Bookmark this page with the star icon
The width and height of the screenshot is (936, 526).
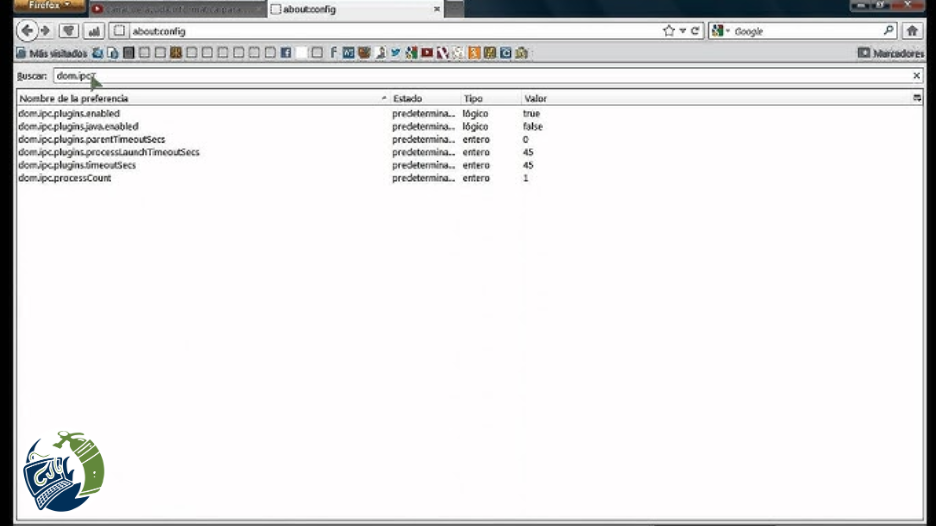(669, 31)
